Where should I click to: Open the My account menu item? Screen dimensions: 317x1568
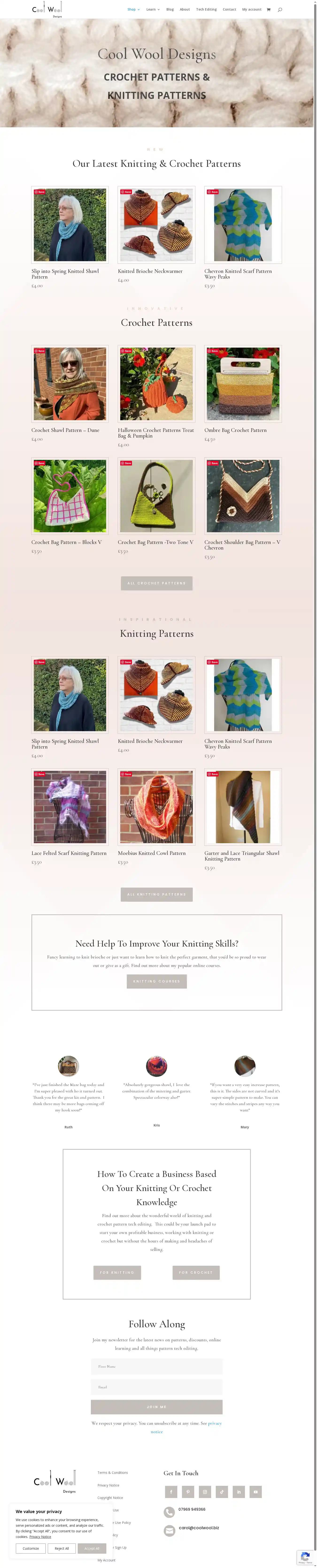pyautogui.click(x=252, y=10)
